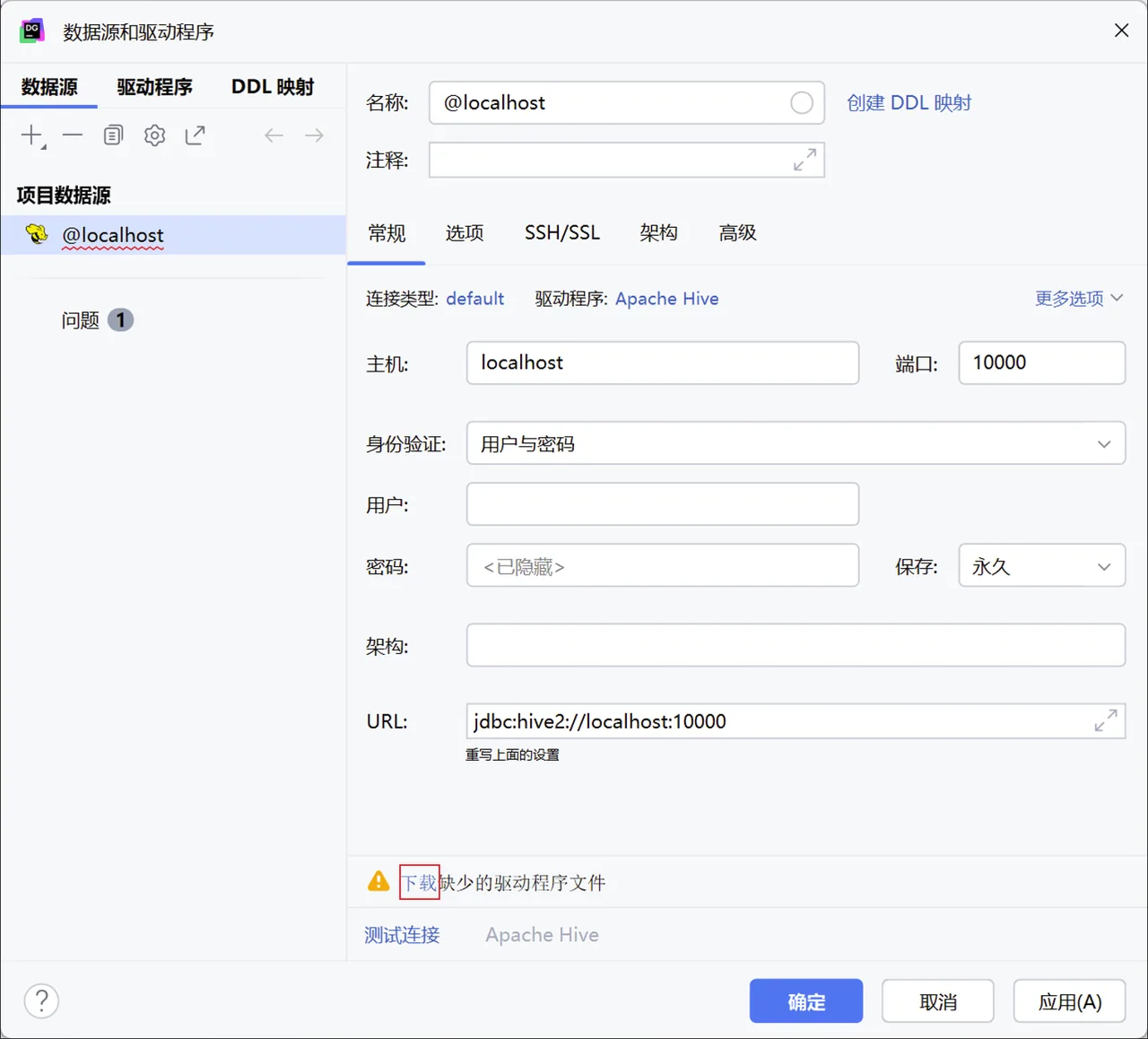The image size is (1148, 1039).
Task: Click the 应用(A) button
Action: pos(1069,1001)
